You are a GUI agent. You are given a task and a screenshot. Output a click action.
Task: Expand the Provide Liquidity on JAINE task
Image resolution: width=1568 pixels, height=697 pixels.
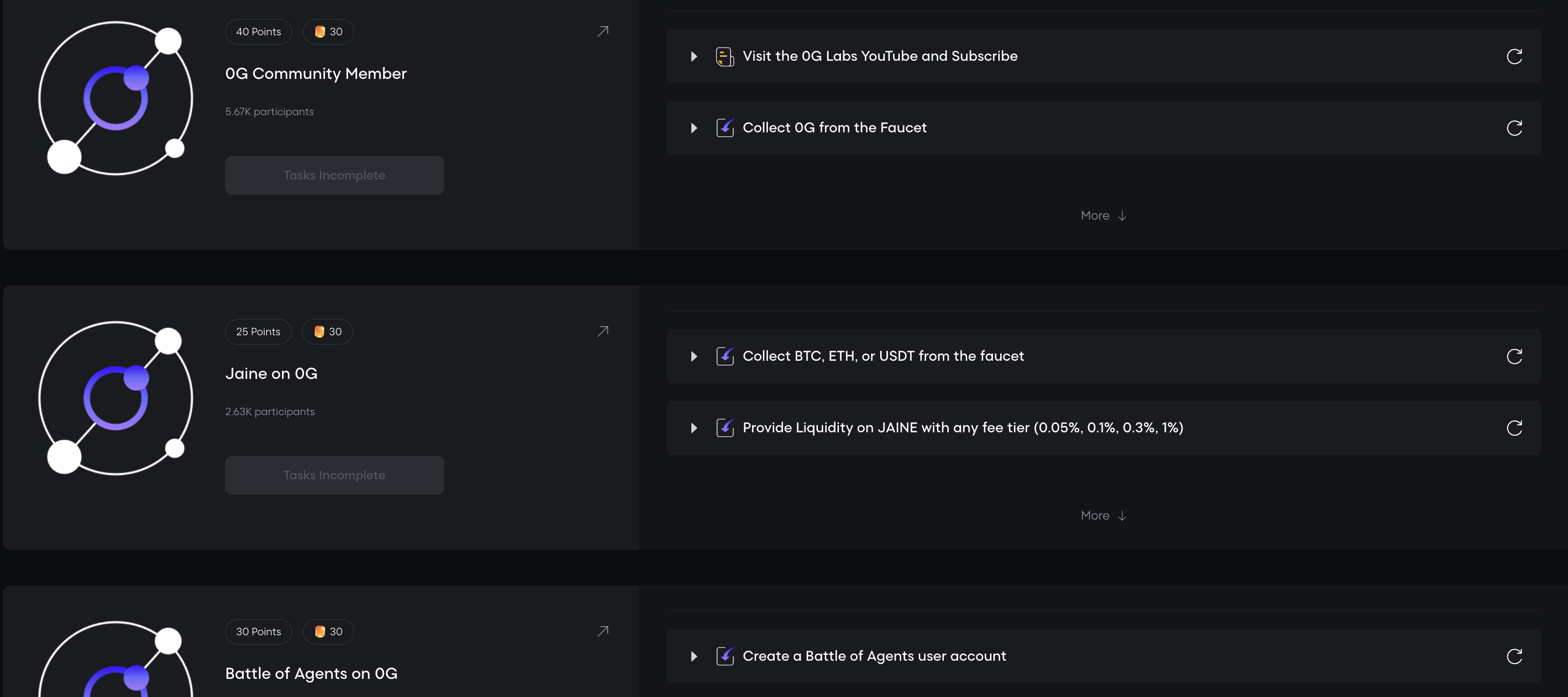694,428
